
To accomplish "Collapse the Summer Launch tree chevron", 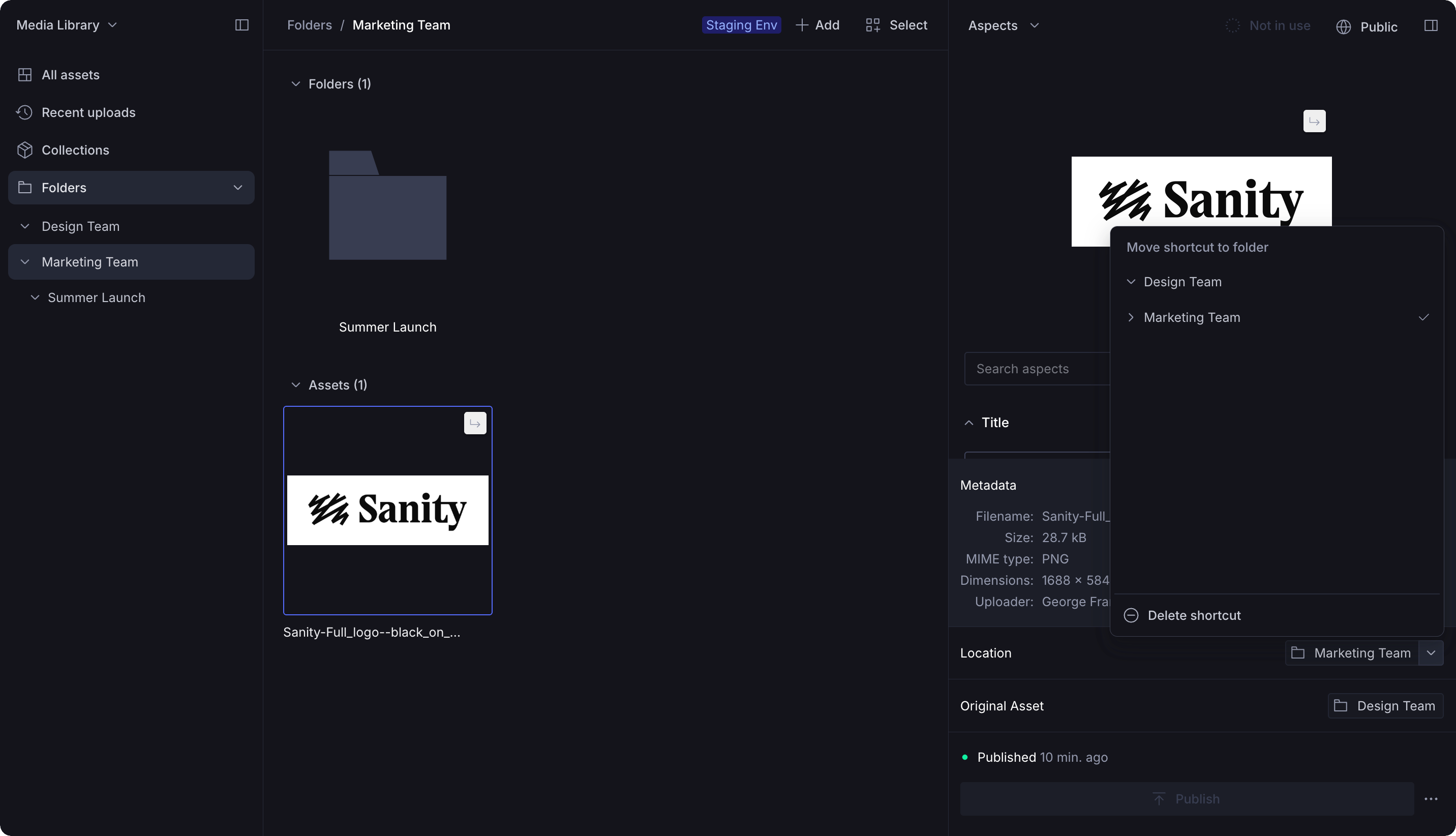I will click(35, 297).
